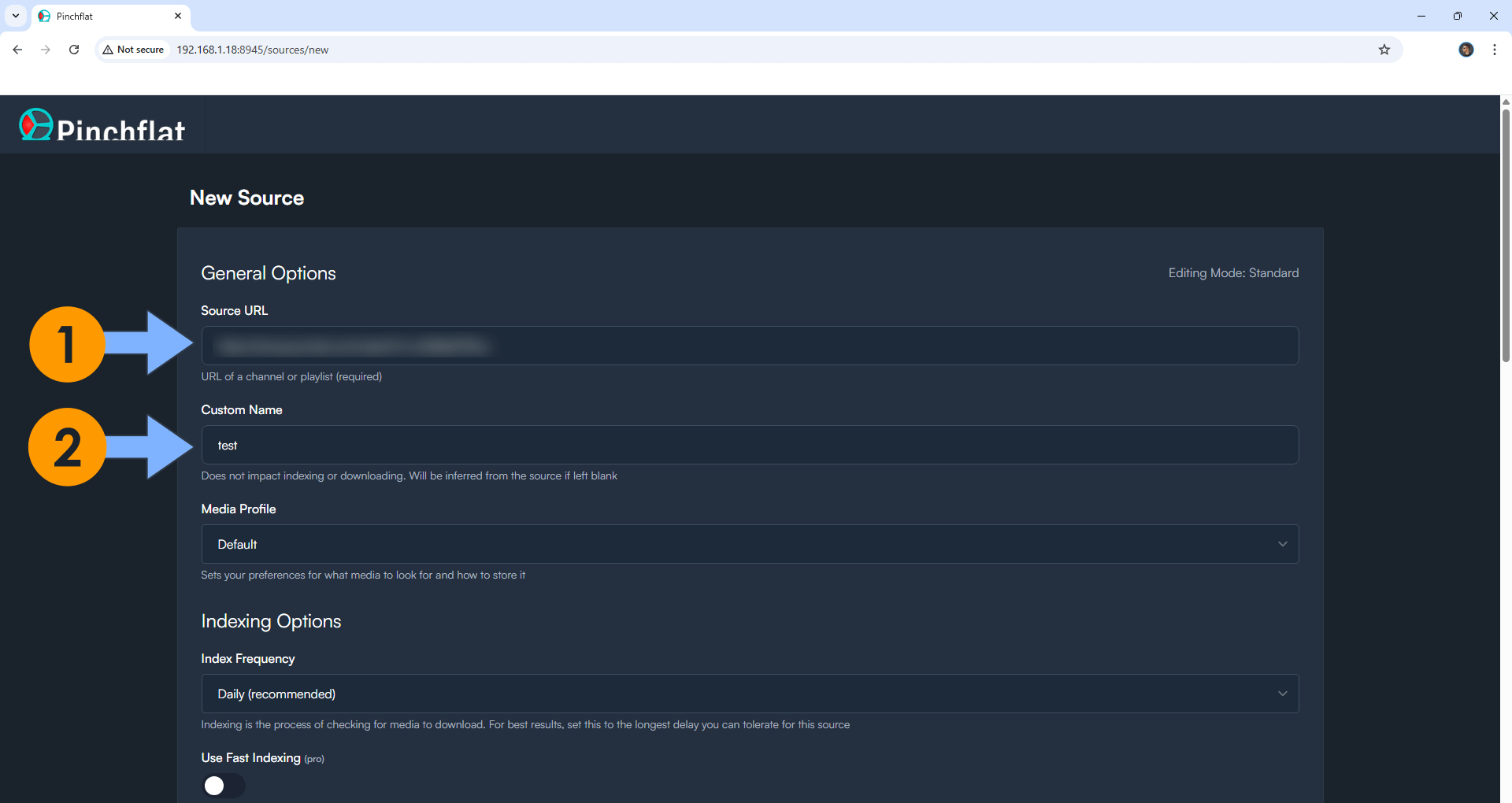
Task: Click the General Options heading
Action: (x=269, y=273)
